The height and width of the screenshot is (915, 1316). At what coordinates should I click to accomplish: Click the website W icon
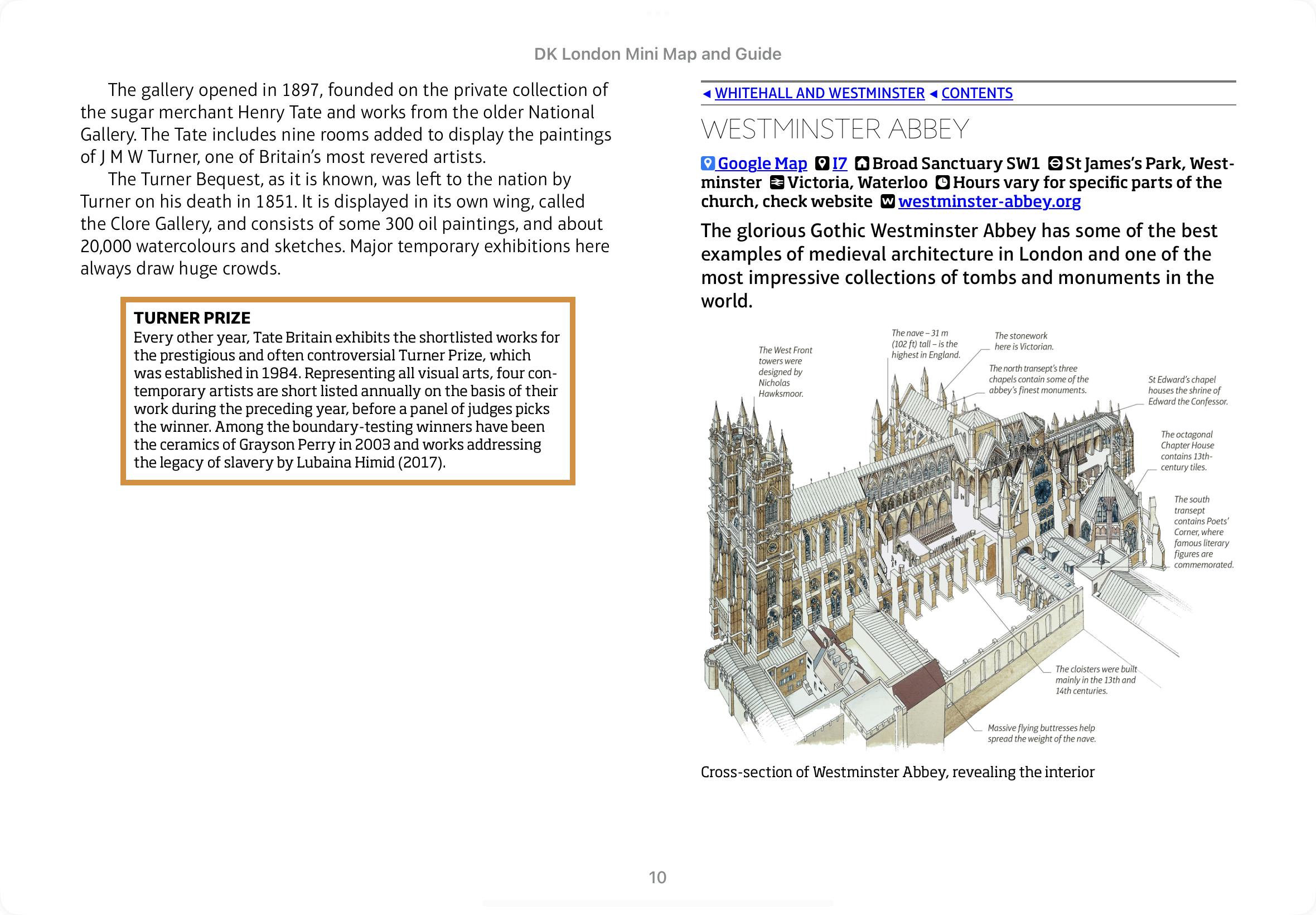(x=887, y=202)
